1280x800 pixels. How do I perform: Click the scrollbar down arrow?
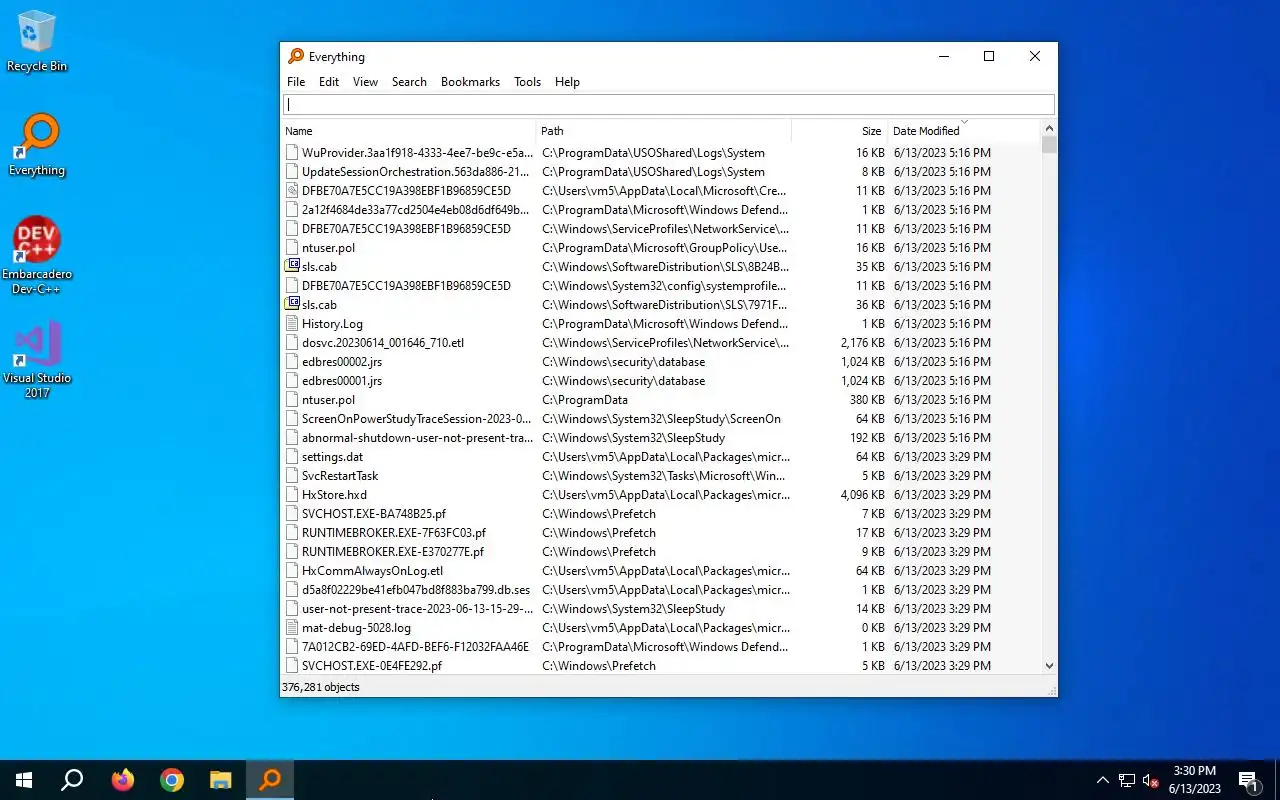point(1049,666)
